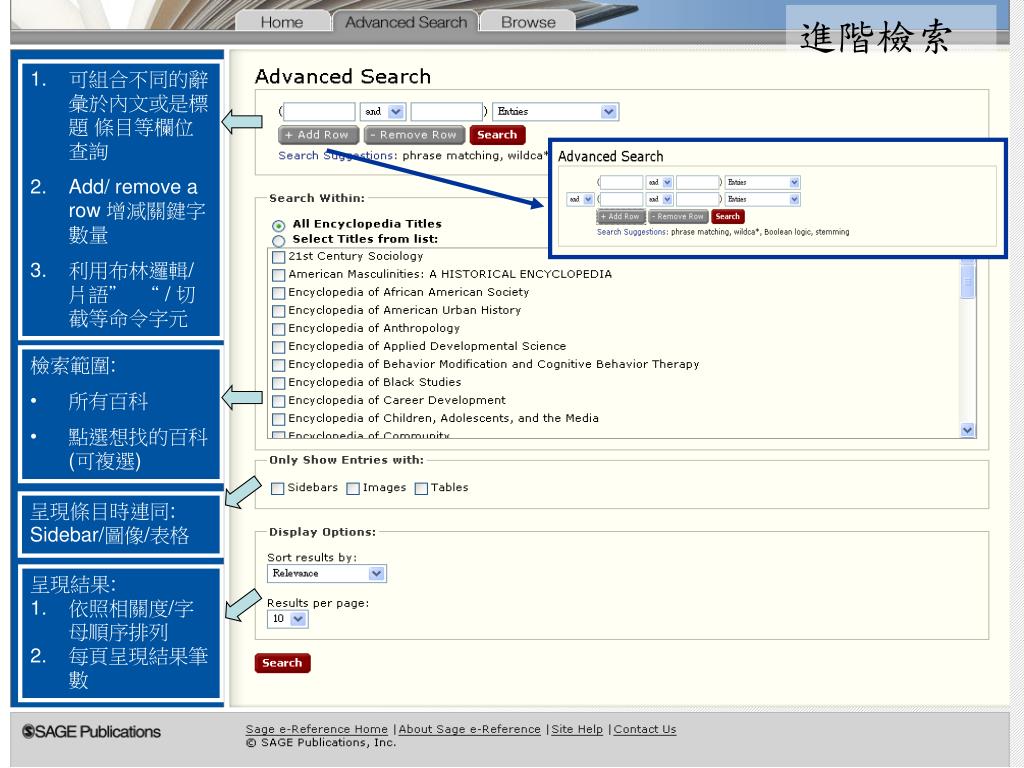Click the Encyclopedia of Black Studies title text

coord(375,383)
